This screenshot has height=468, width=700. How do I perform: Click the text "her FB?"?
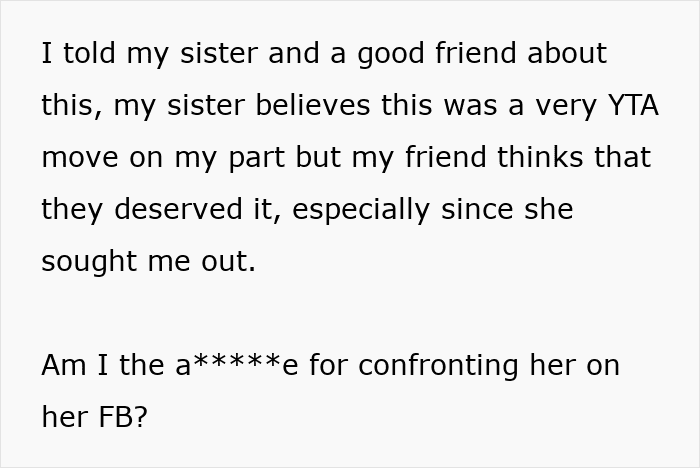coord(94,418)
